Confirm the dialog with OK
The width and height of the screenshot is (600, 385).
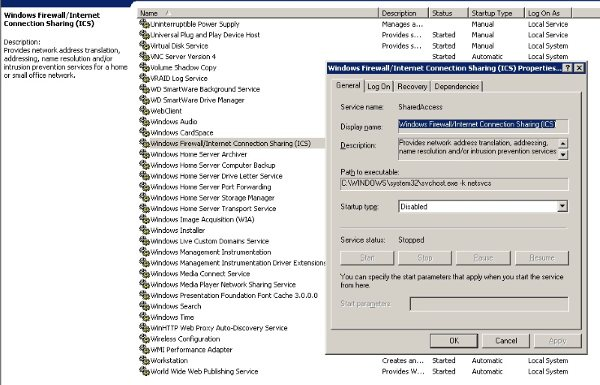[454, 341]
